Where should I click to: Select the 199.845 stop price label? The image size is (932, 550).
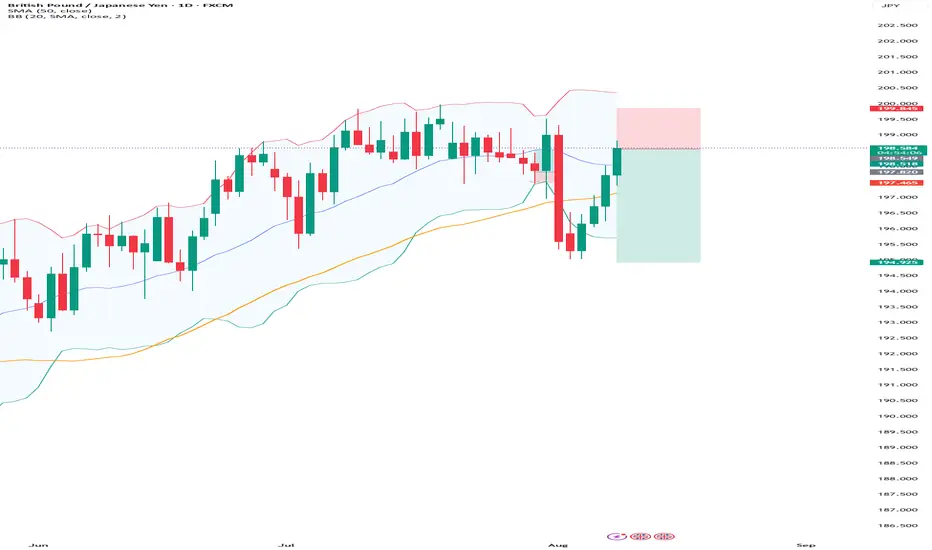896,108
